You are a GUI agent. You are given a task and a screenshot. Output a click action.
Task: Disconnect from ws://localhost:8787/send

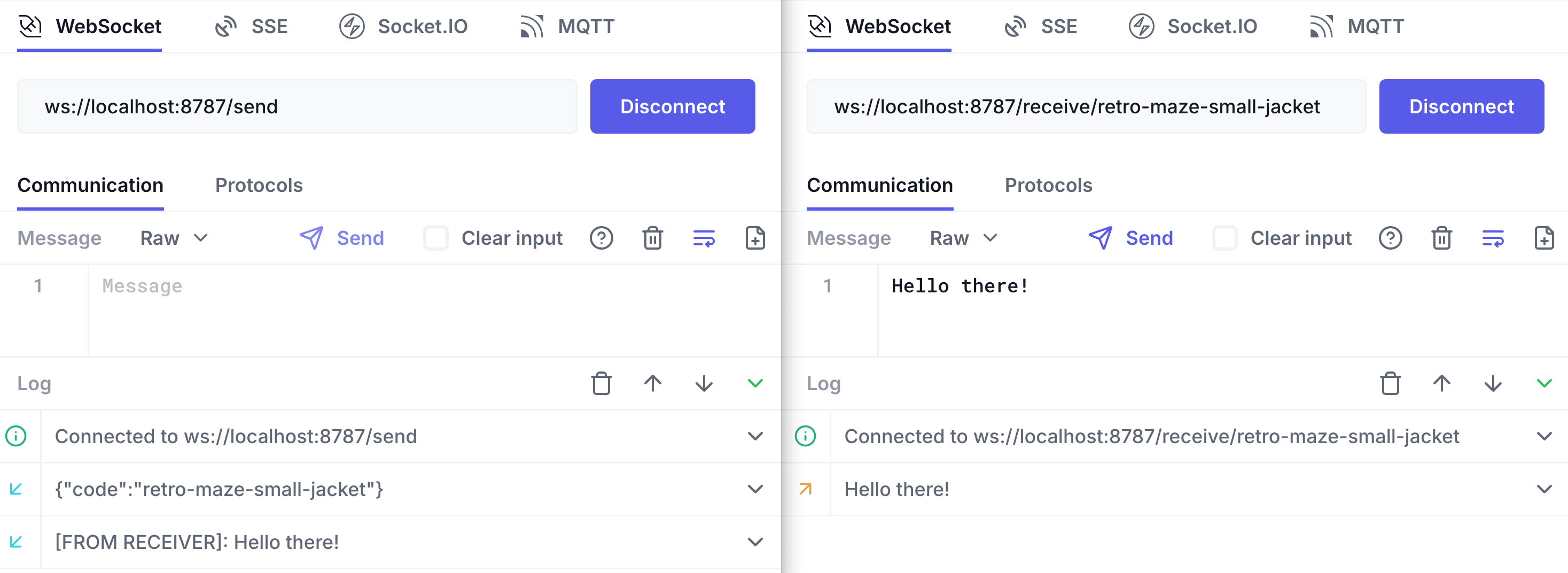[x=673, y=106]
